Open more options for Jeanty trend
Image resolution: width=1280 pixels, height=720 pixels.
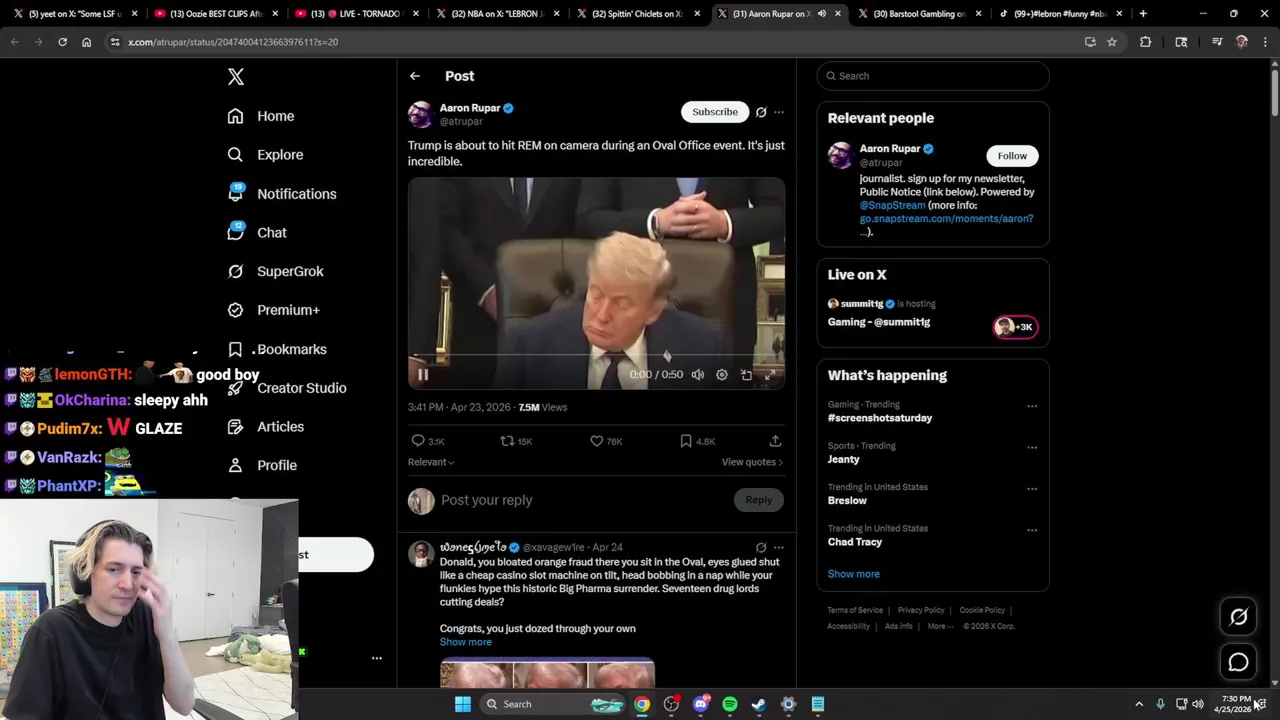[1032, 447]
